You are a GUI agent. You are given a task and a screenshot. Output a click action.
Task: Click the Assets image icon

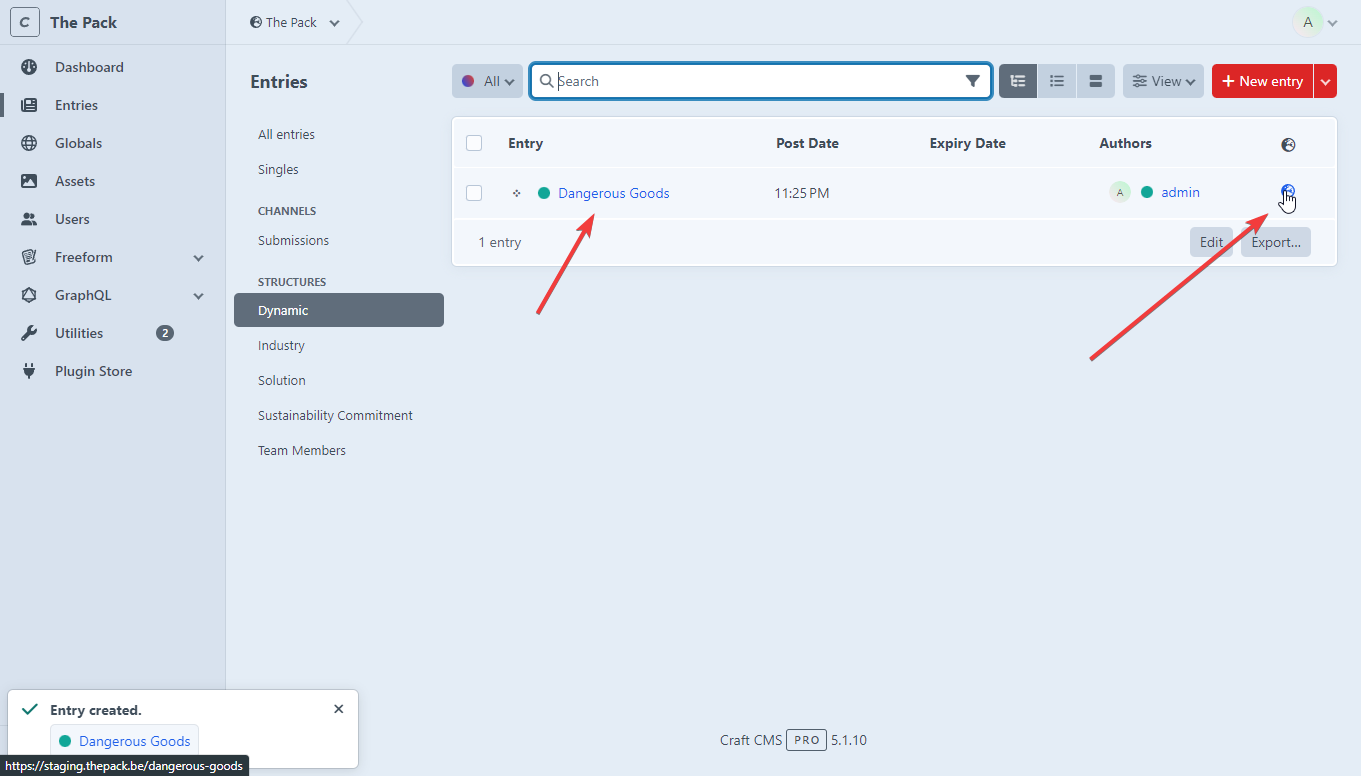coord(29,181)
